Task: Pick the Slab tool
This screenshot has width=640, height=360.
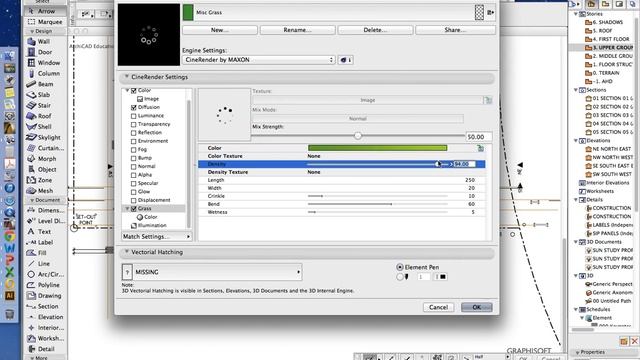Action: [44, 94]
